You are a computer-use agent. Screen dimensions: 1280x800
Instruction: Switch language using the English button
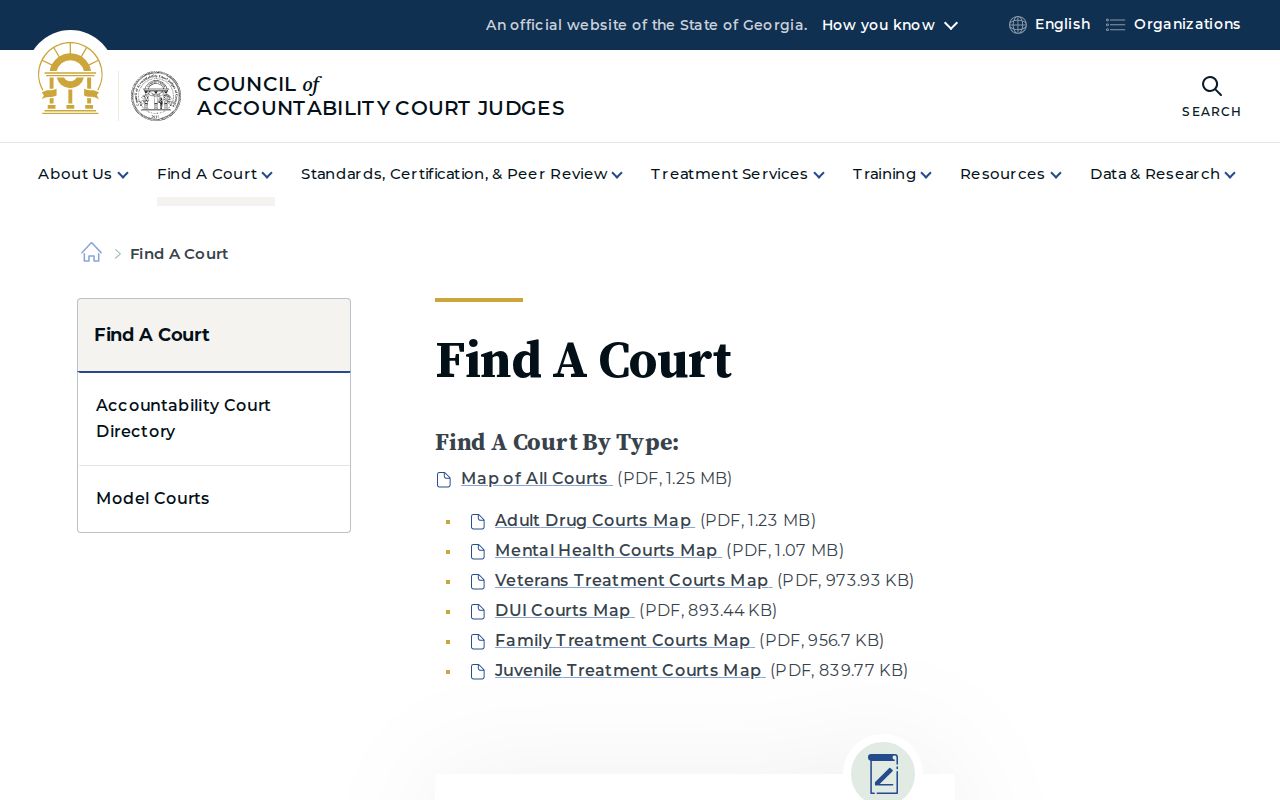(1062, 24)
